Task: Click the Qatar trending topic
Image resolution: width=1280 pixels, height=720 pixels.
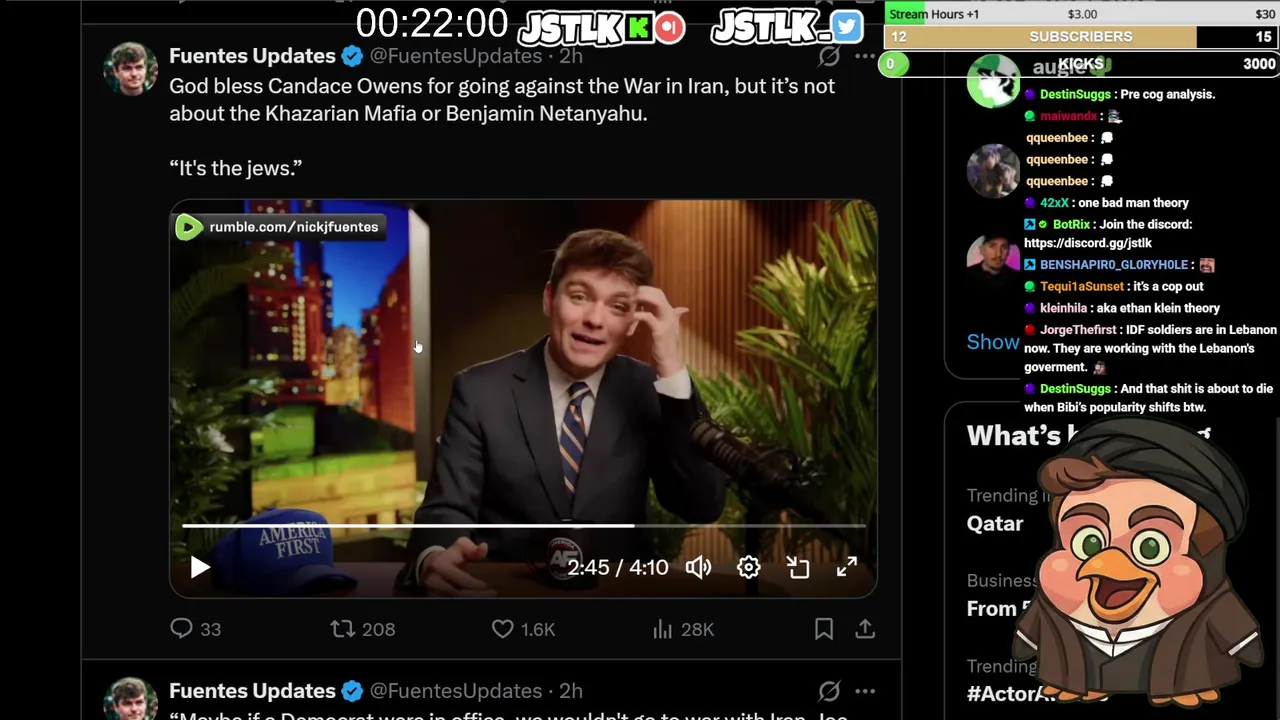Action: point(995,523)
